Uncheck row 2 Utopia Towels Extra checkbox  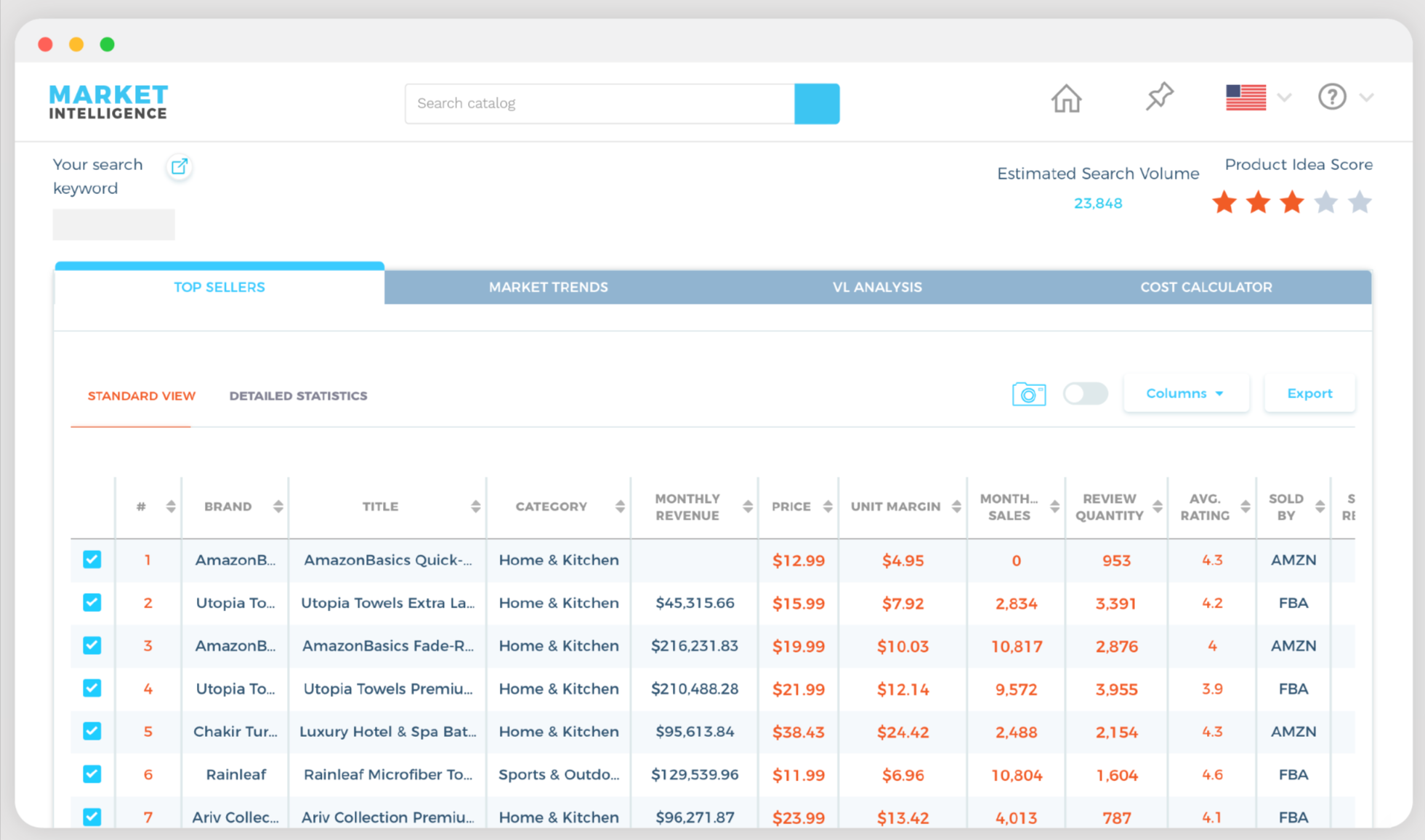coord(92,602)
